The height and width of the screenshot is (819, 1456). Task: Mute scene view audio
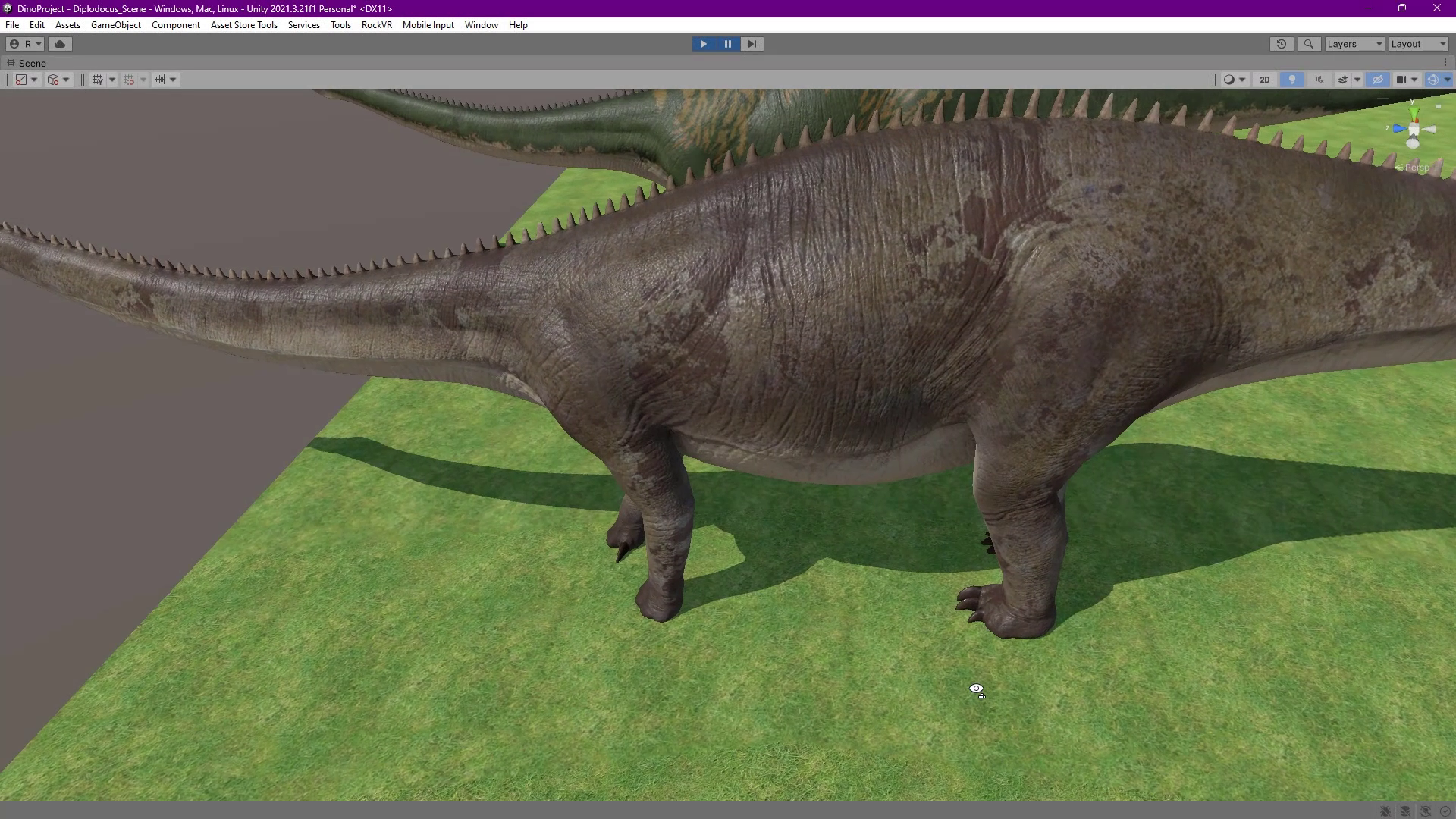coord(1320,80)
